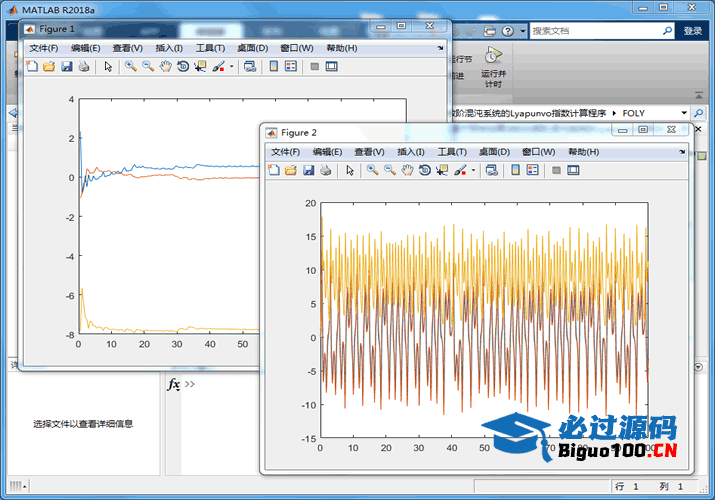Click Print icon in Figure 2 toolbar
This screenshot has width=715, height=500.
(325, 170)
